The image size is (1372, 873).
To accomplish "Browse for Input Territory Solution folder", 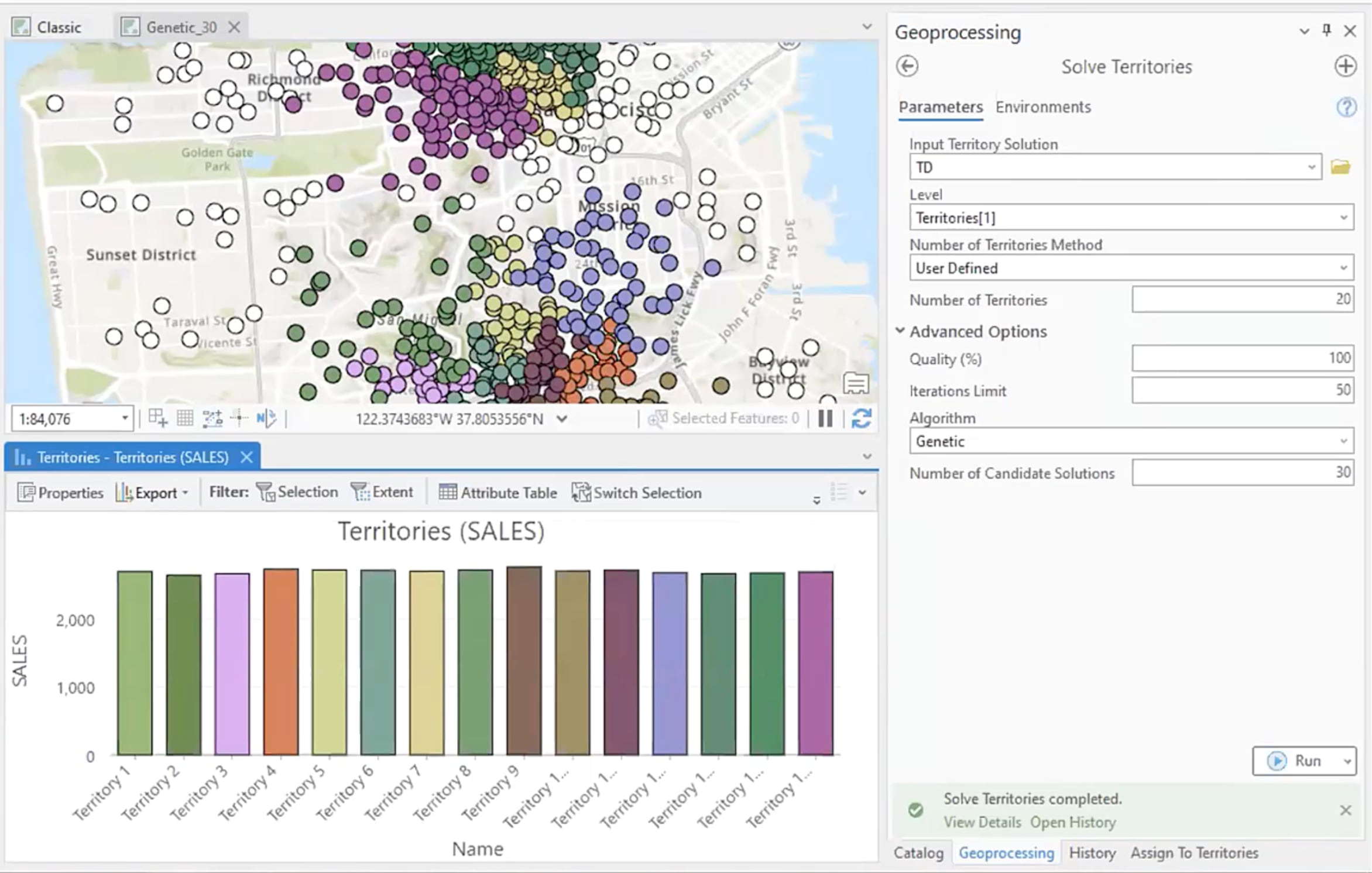I will coord(1340,167).
